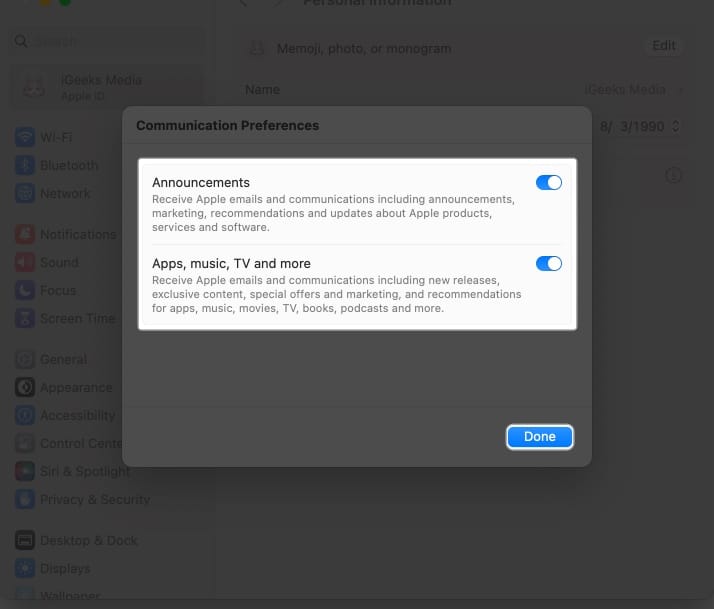
Task: Select Desktop & Dock label in sidebar
Action: 89,540
